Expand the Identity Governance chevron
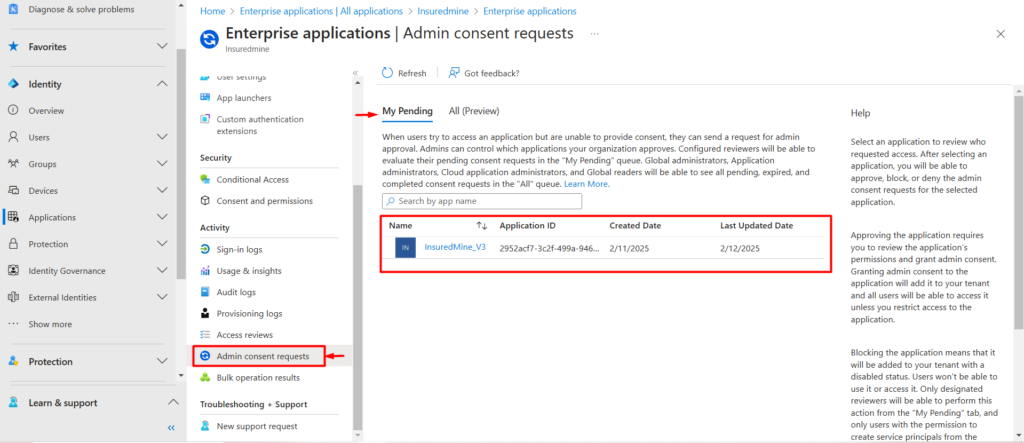 163,271
